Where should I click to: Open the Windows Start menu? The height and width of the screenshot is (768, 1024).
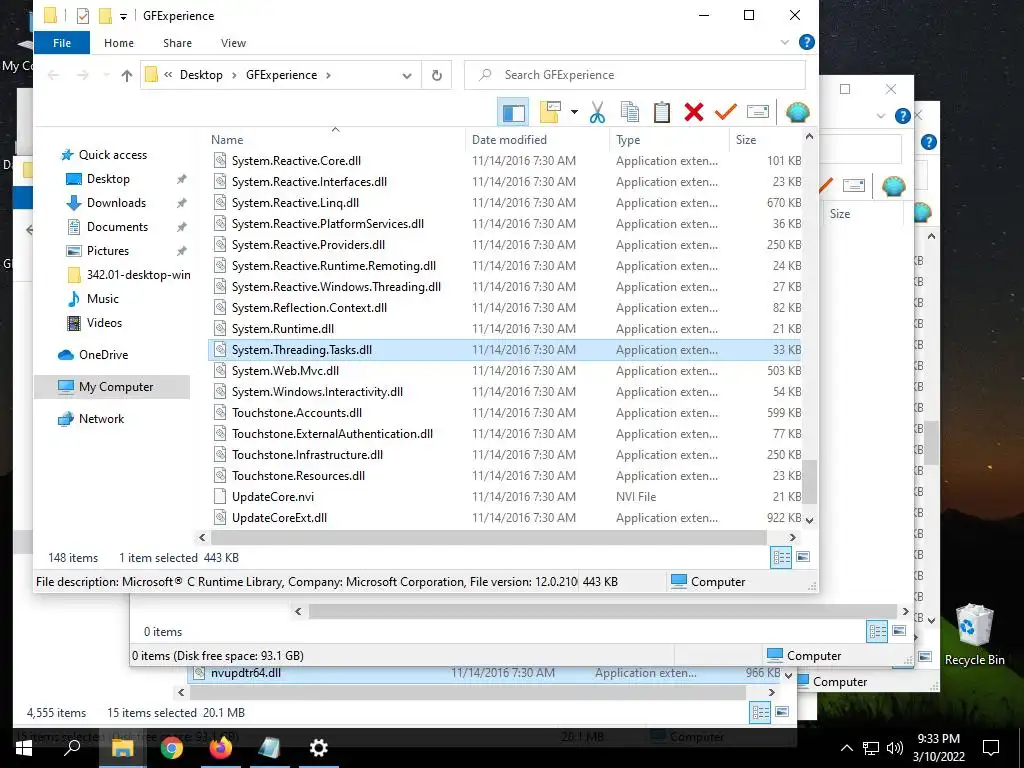point(23,748)
